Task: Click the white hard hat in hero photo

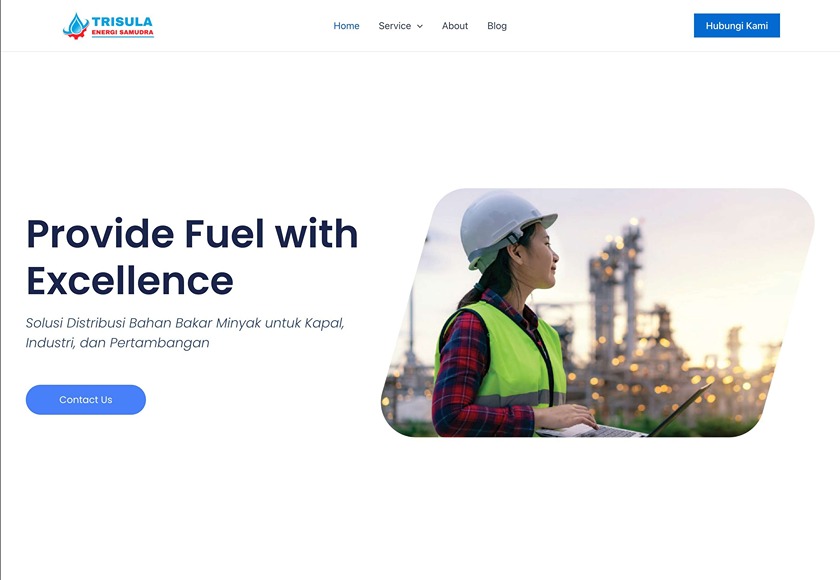Action: [x=504, y=227]
